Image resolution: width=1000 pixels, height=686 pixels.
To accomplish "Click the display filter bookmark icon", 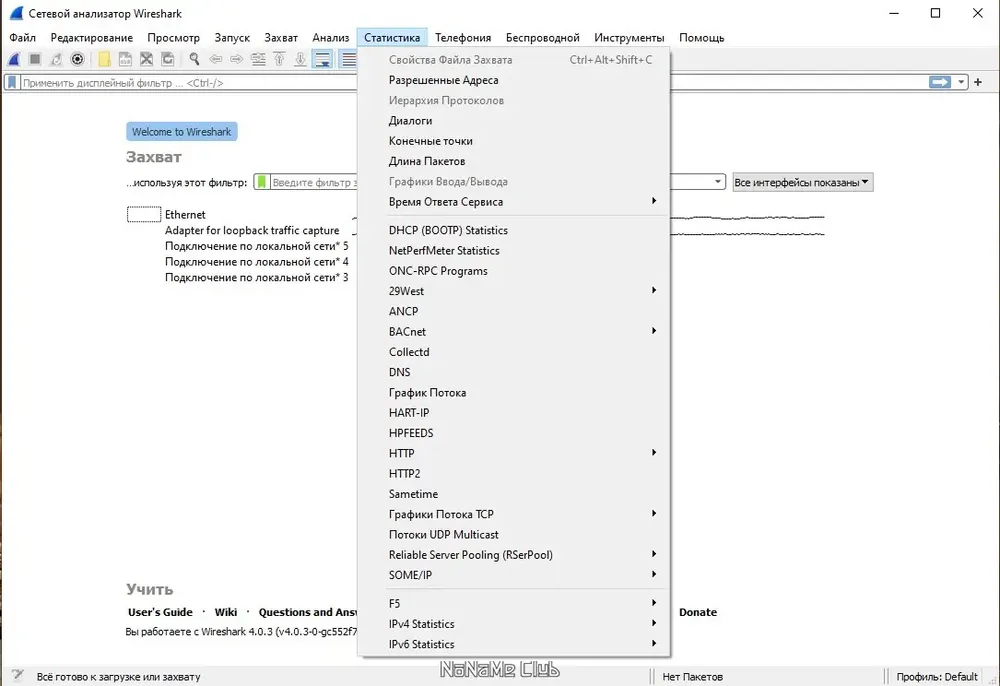I will (12, 83).
